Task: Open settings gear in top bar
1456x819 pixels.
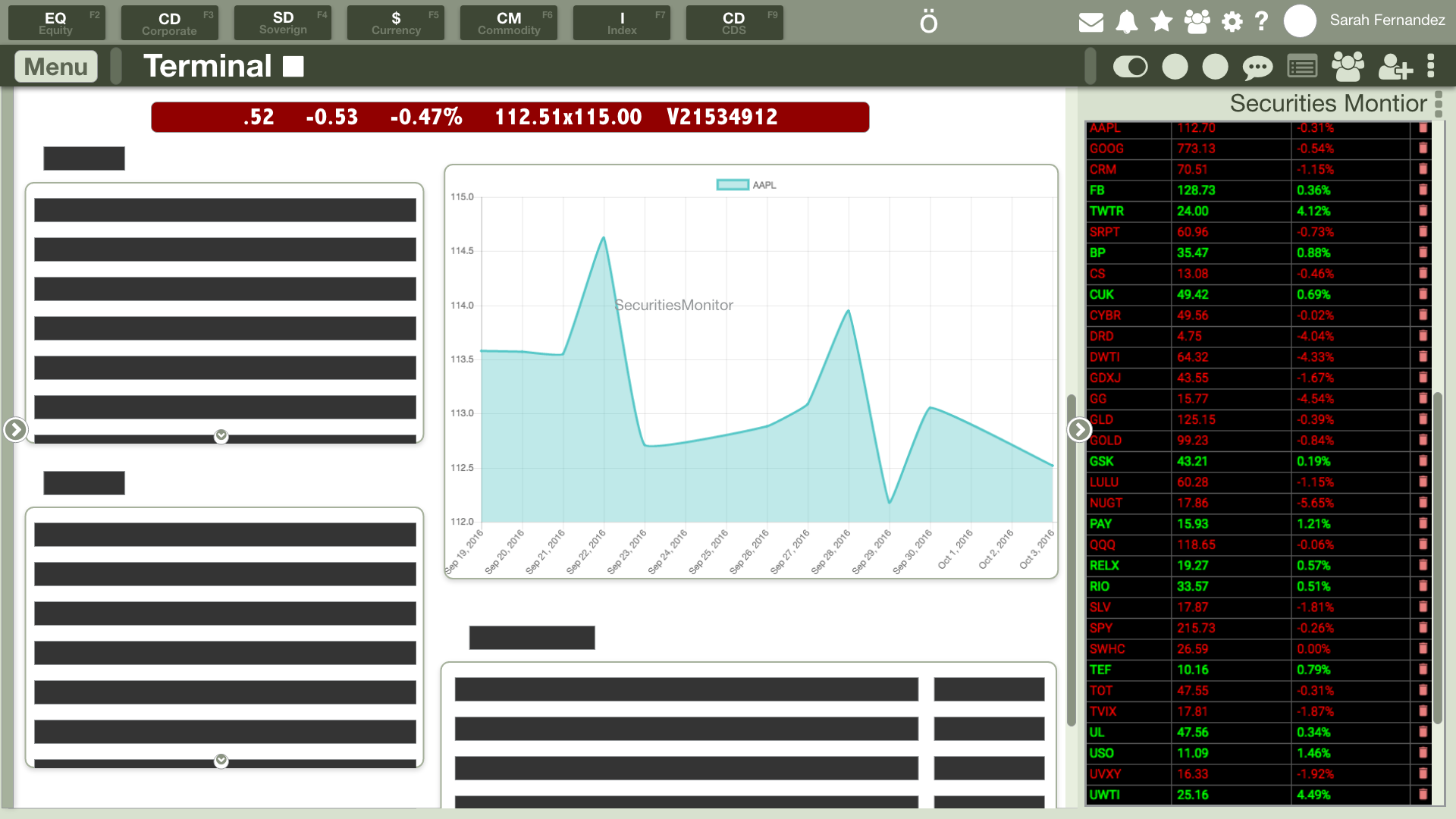Action: (x=1232, y=22)
